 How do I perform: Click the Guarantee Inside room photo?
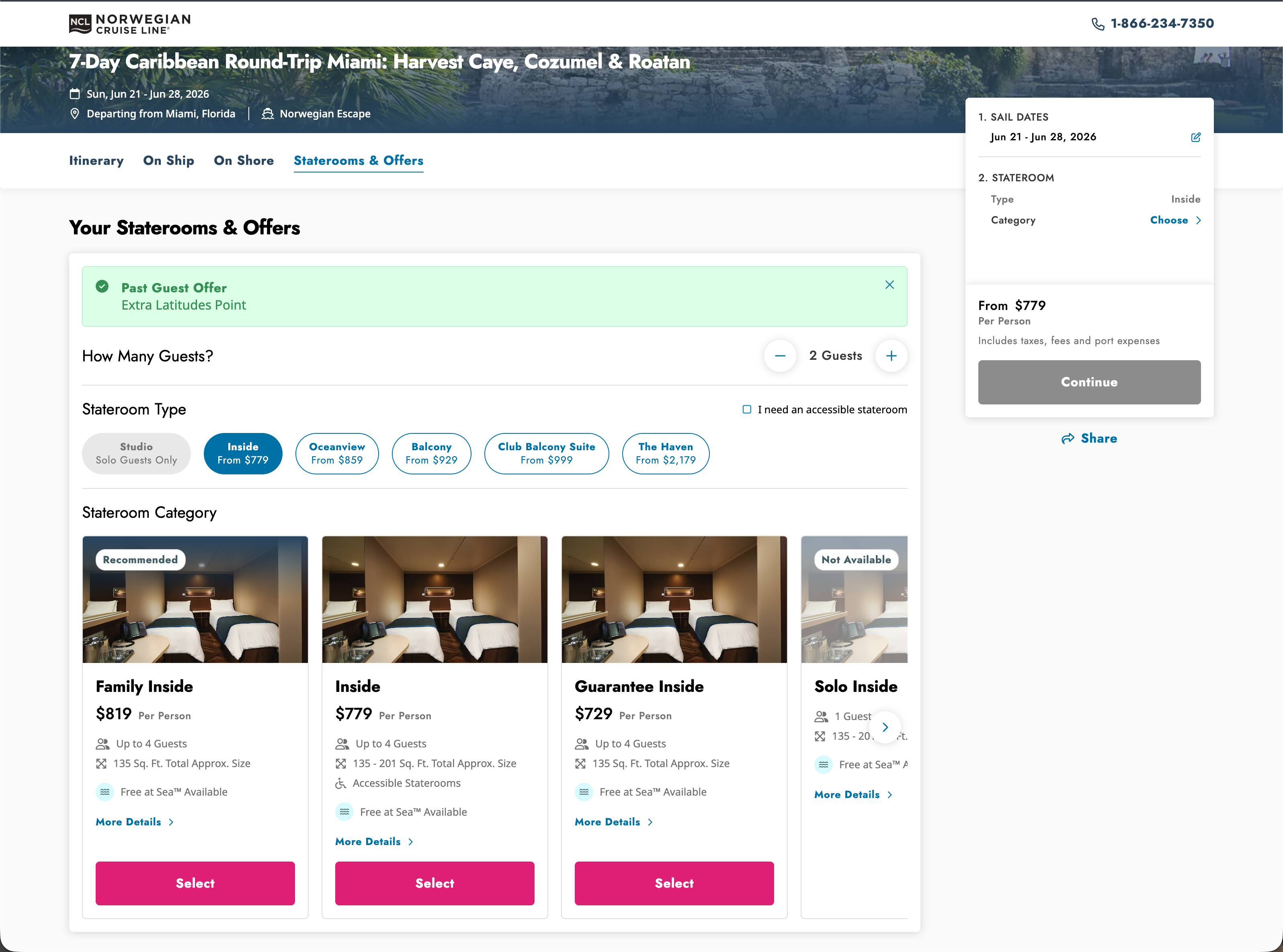tap(674, 599)
